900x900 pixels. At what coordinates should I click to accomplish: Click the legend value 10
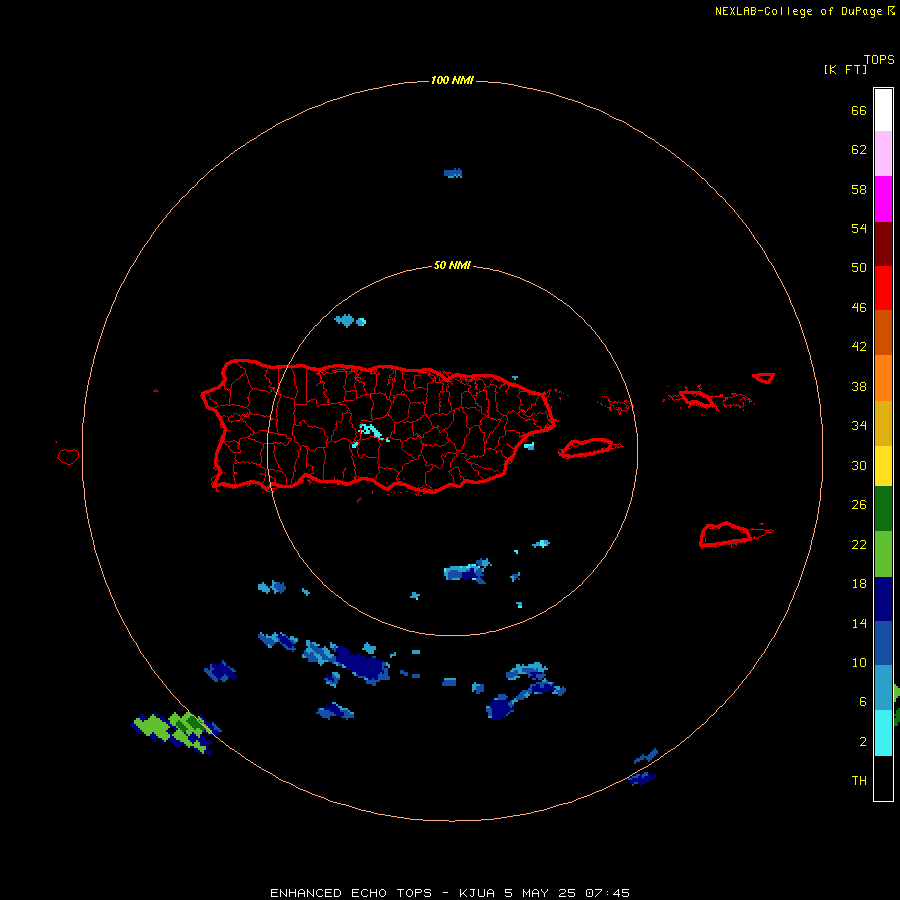point(859,662)
